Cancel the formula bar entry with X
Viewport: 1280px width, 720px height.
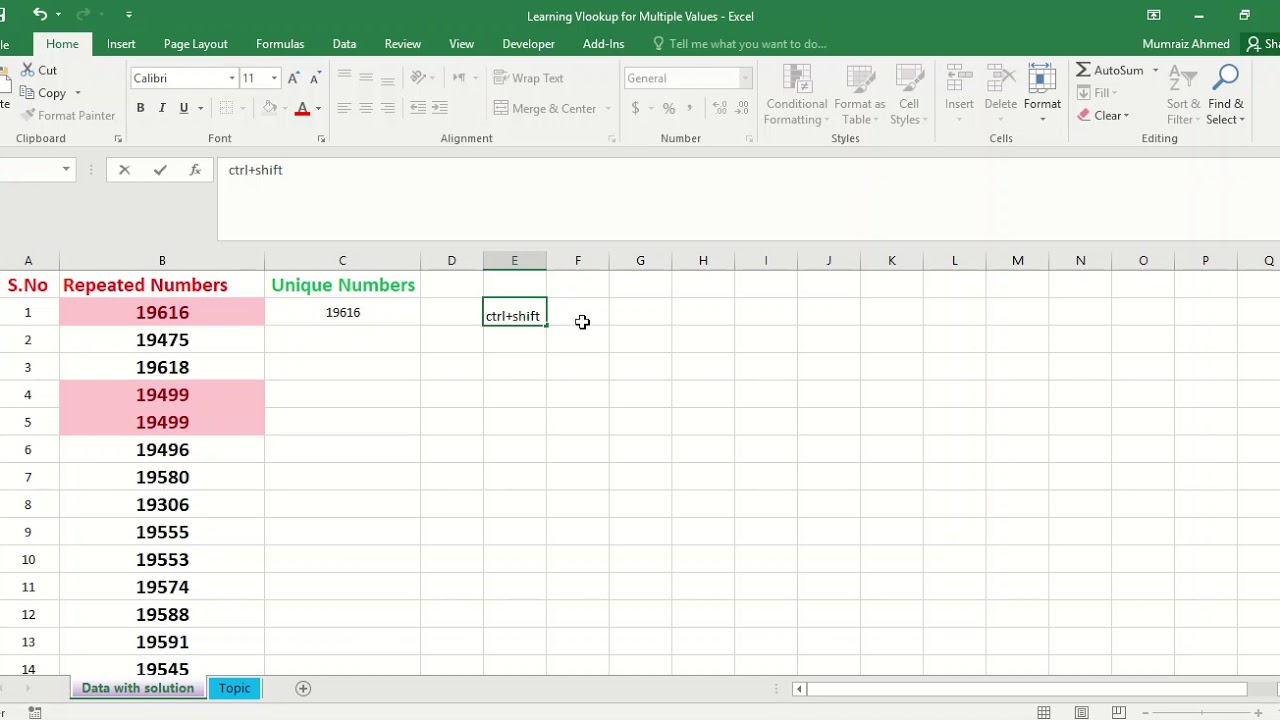(124, 170)
